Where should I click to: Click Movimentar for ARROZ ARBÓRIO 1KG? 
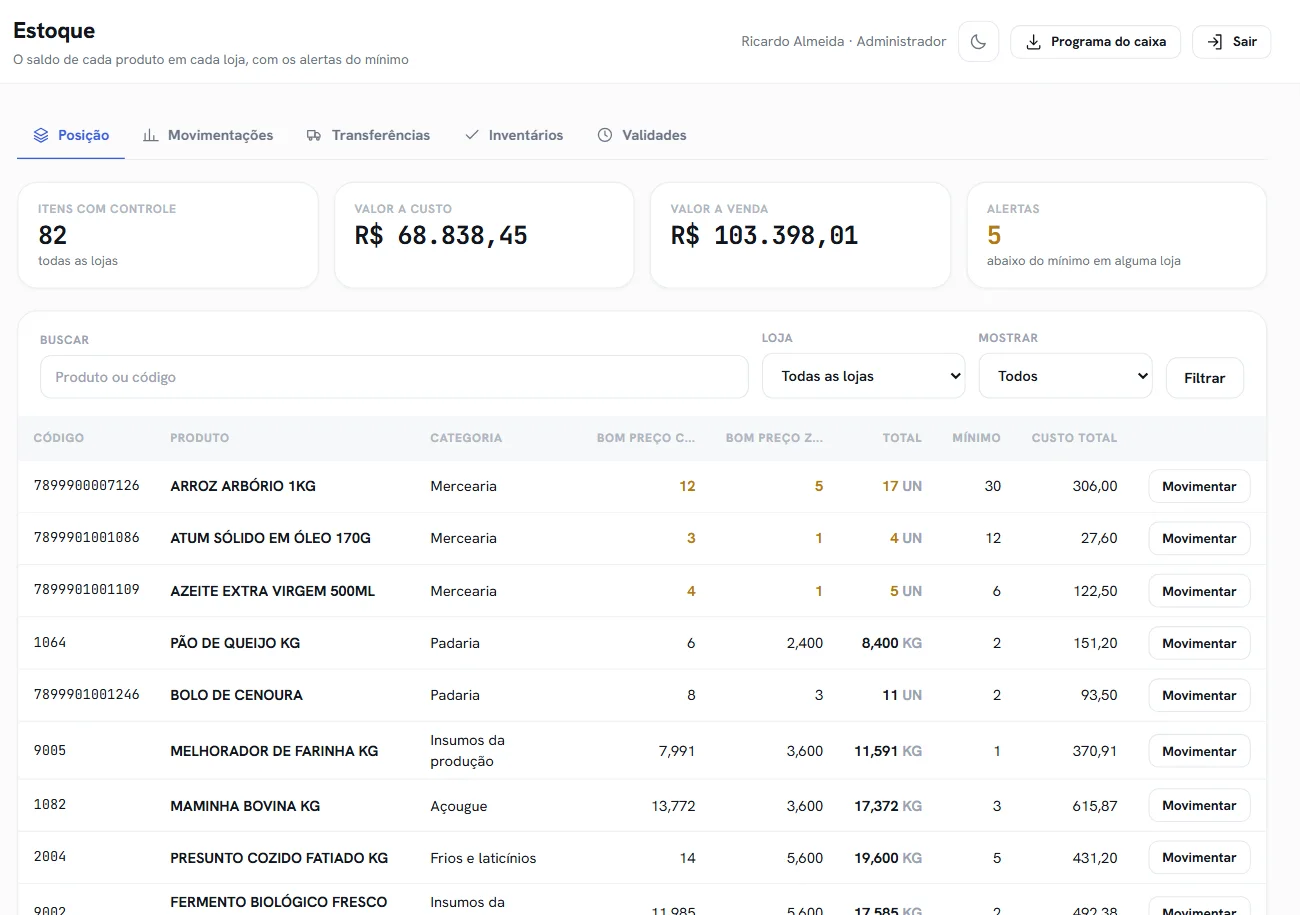[1199, 486]
